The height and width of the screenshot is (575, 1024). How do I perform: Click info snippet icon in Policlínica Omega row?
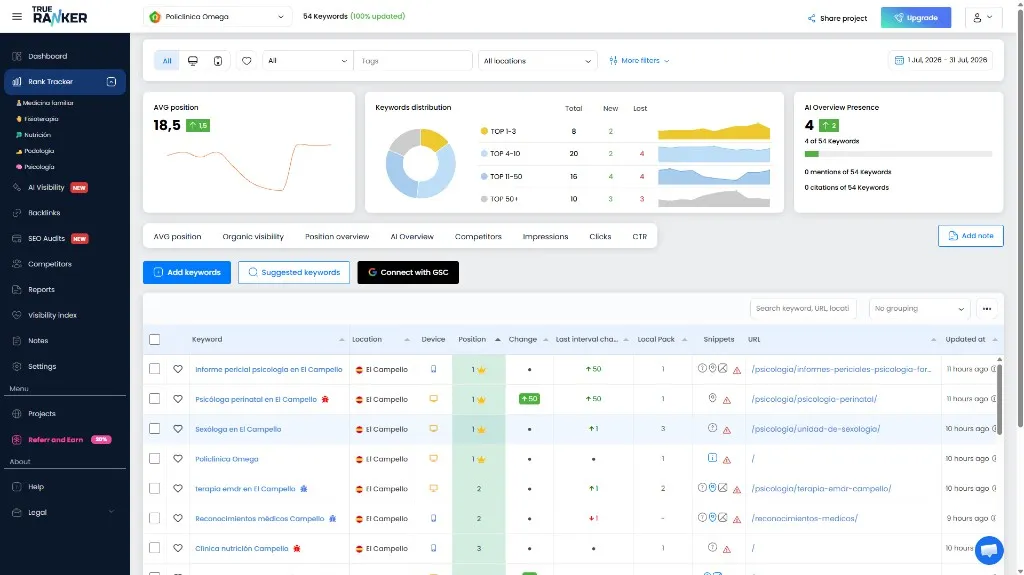(x=712, y=458)
